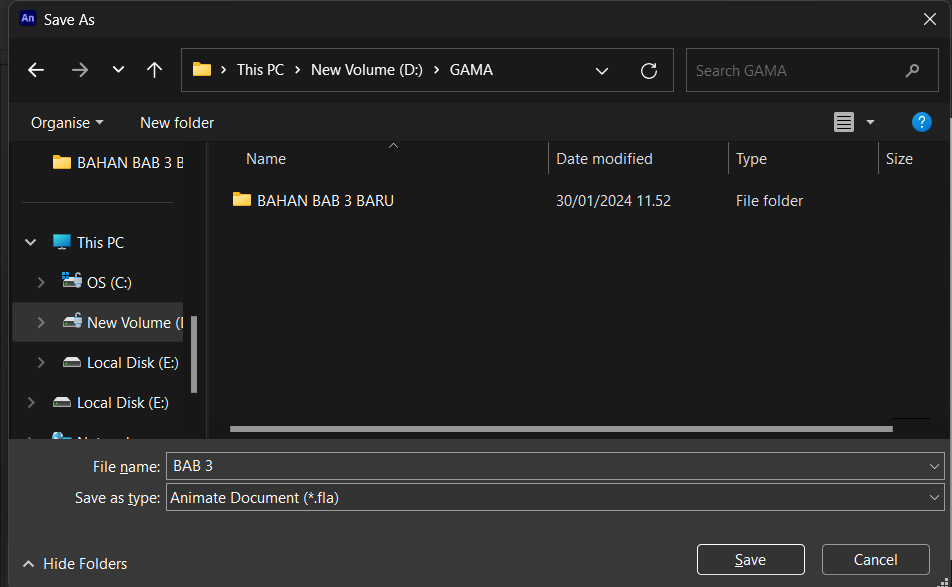Open the help question mark icon
This screenshot has height=587, width=952.
click(921, 122)
